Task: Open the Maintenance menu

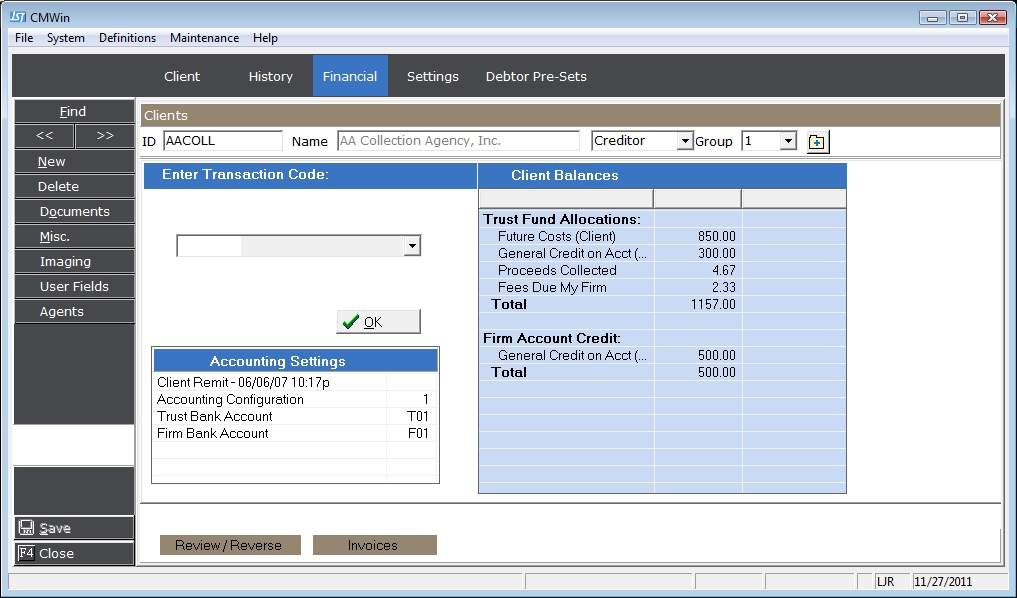Action: tap(204, 38)
